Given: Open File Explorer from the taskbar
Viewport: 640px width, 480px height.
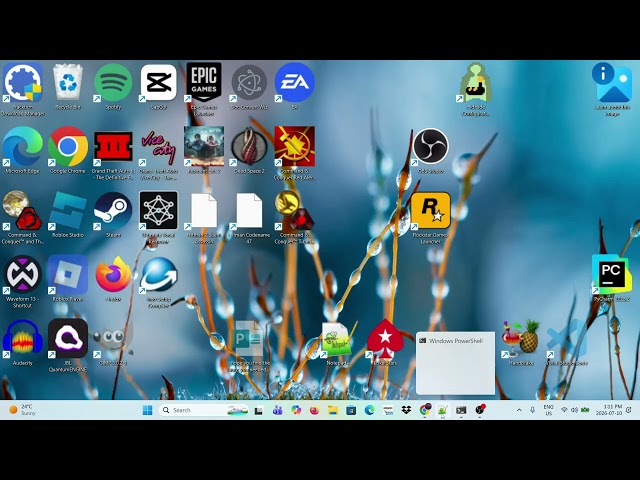Looking at the screenshot, I should click(333, 410).
